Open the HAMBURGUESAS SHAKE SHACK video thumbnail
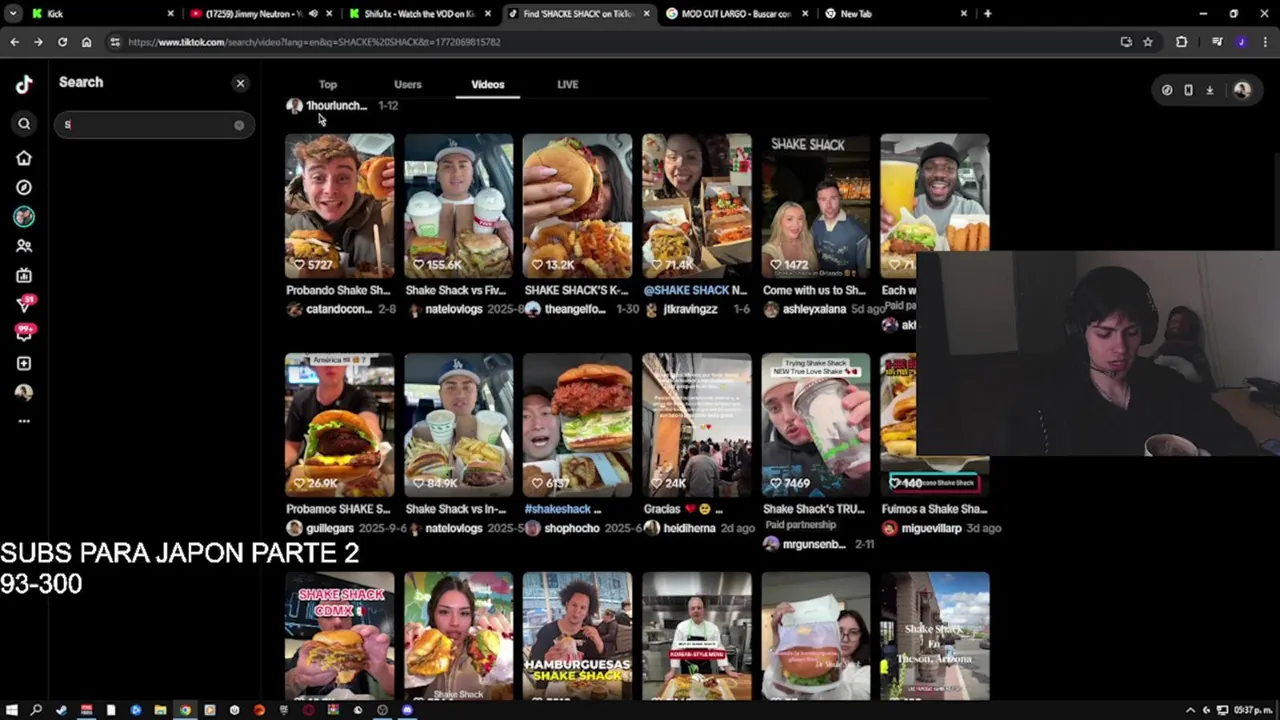Image resolution: width=1280 pixels, height=720 pixels. click(x=577, y=636)
